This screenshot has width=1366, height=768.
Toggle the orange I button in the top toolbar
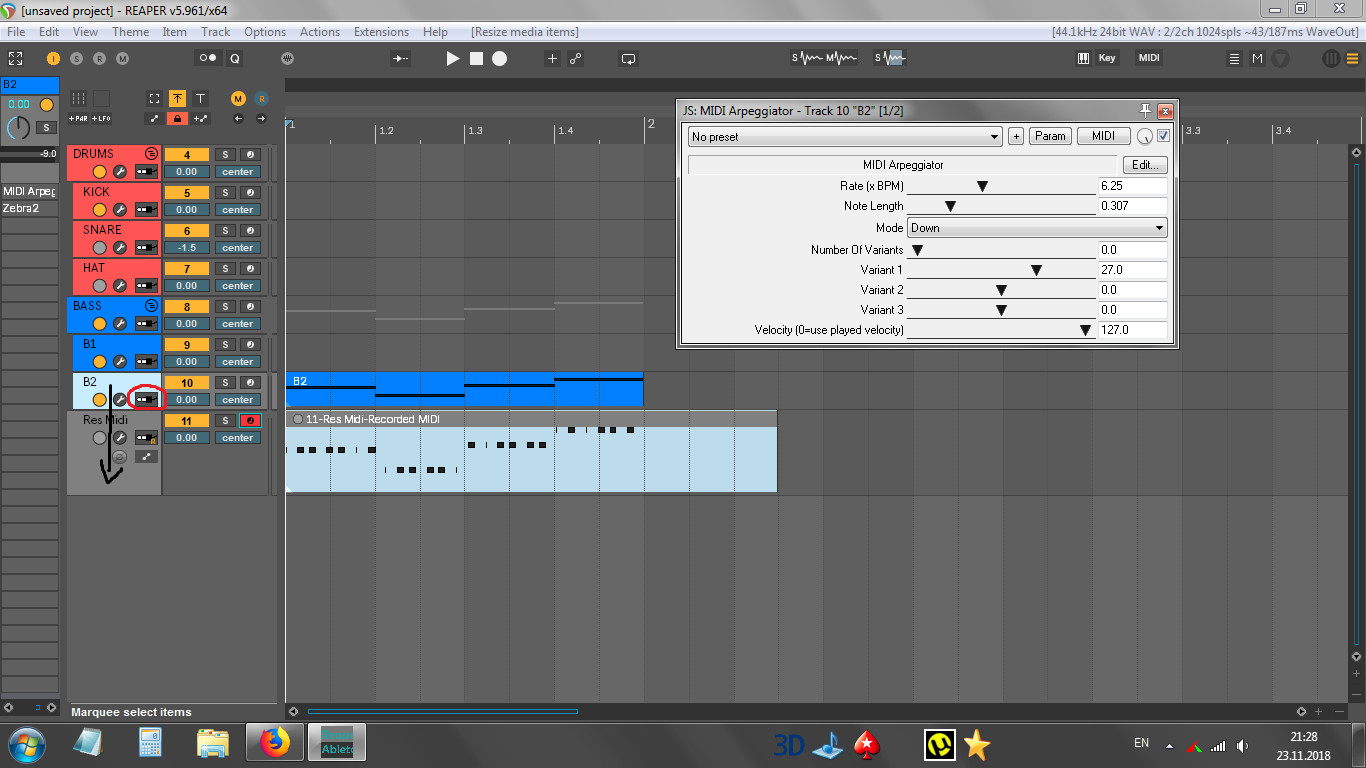tap(53, 59)
